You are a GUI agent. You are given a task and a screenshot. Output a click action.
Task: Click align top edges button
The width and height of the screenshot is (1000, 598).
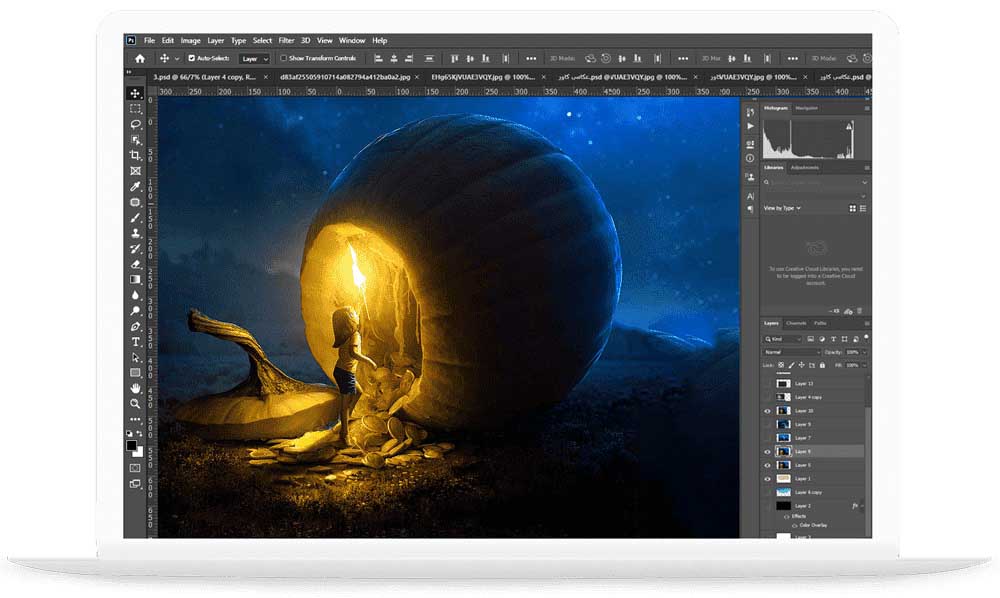(455, 59)
